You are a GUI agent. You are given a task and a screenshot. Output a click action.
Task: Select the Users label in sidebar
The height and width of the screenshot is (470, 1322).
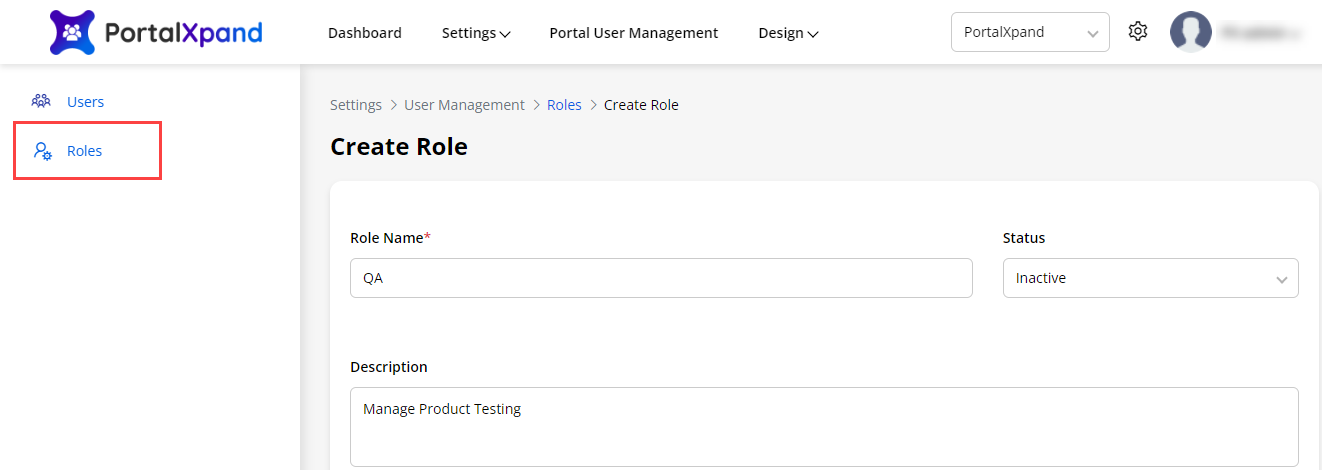(x=85, y=101)
